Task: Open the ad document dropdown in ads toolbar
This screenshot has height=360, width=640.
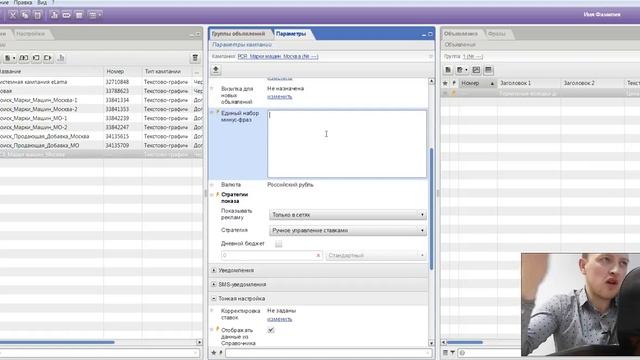Action: coord(462,70)
